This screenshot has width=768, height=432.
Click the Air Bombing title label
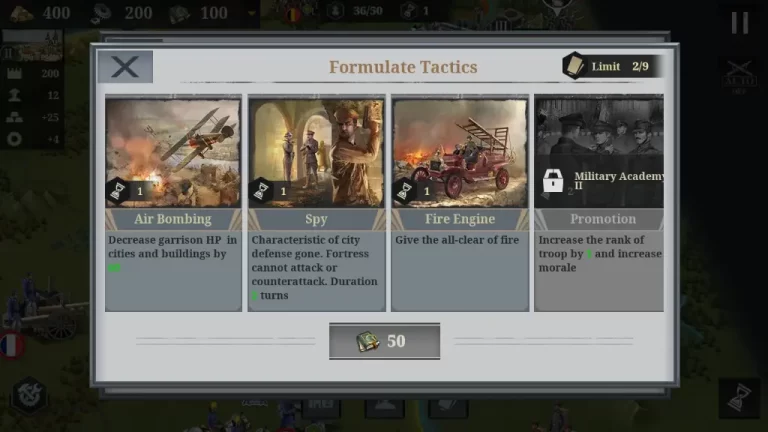pyautogui.click(x=173, y=219)
